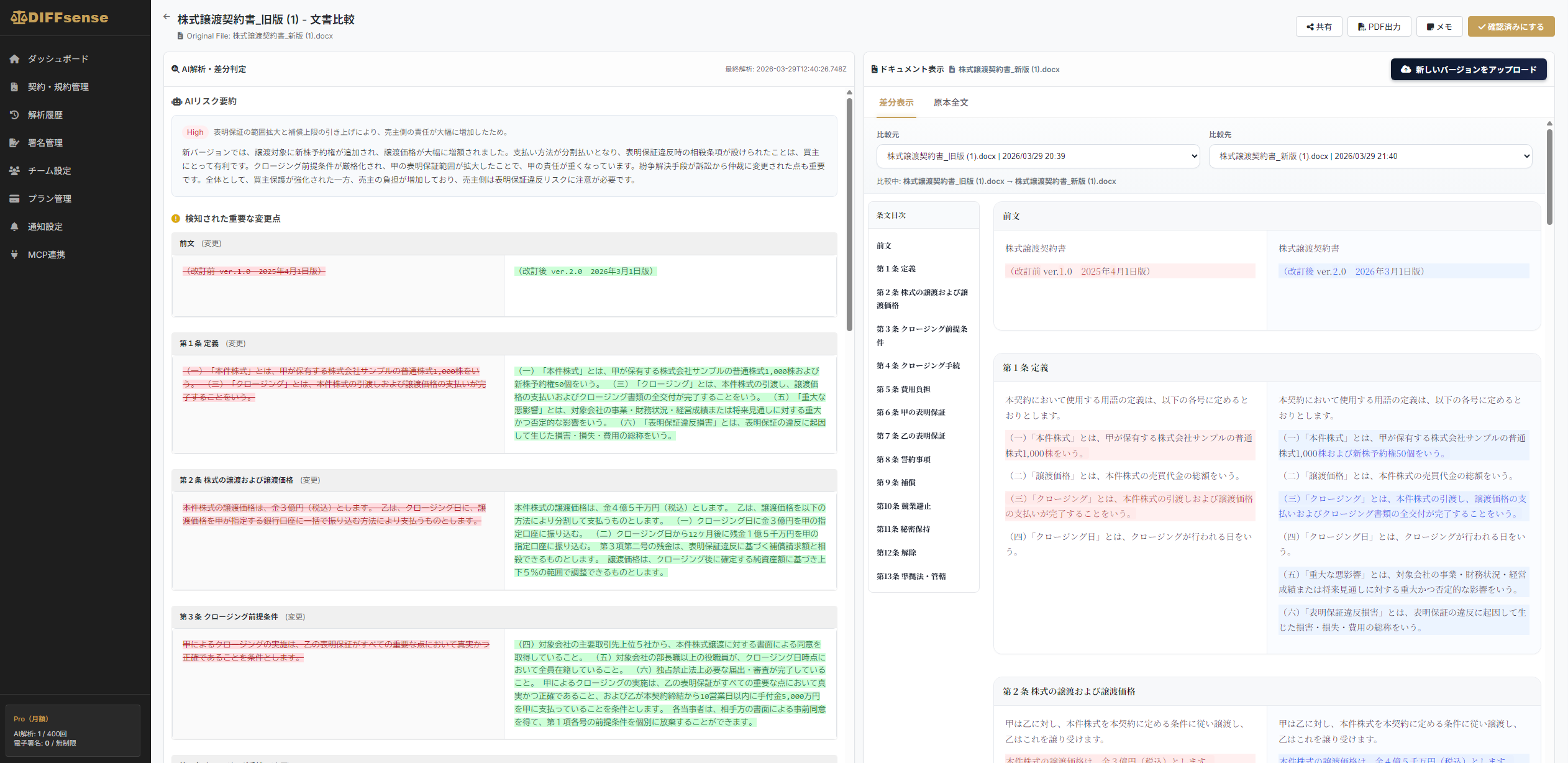This screenshot has height=763, width=1568.
Task: Click the PDF出力 button
Action: [1379, 27]
